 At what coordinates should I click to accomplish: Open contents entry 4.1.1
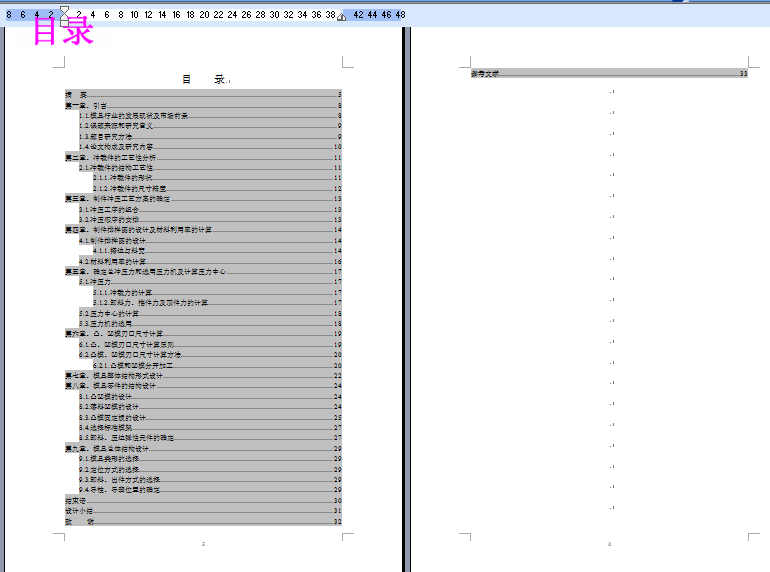(x=217, y=251)
